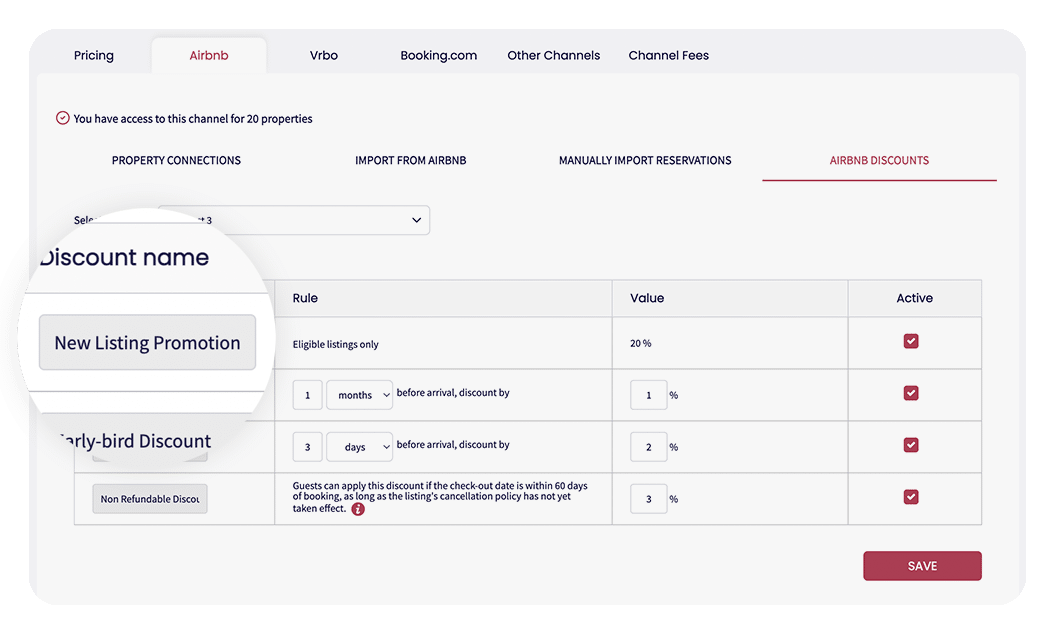Screen dimensions: 1056x633
Task: Click the 'Eligible listings only' rule text
Action: [x=335, y=344]
